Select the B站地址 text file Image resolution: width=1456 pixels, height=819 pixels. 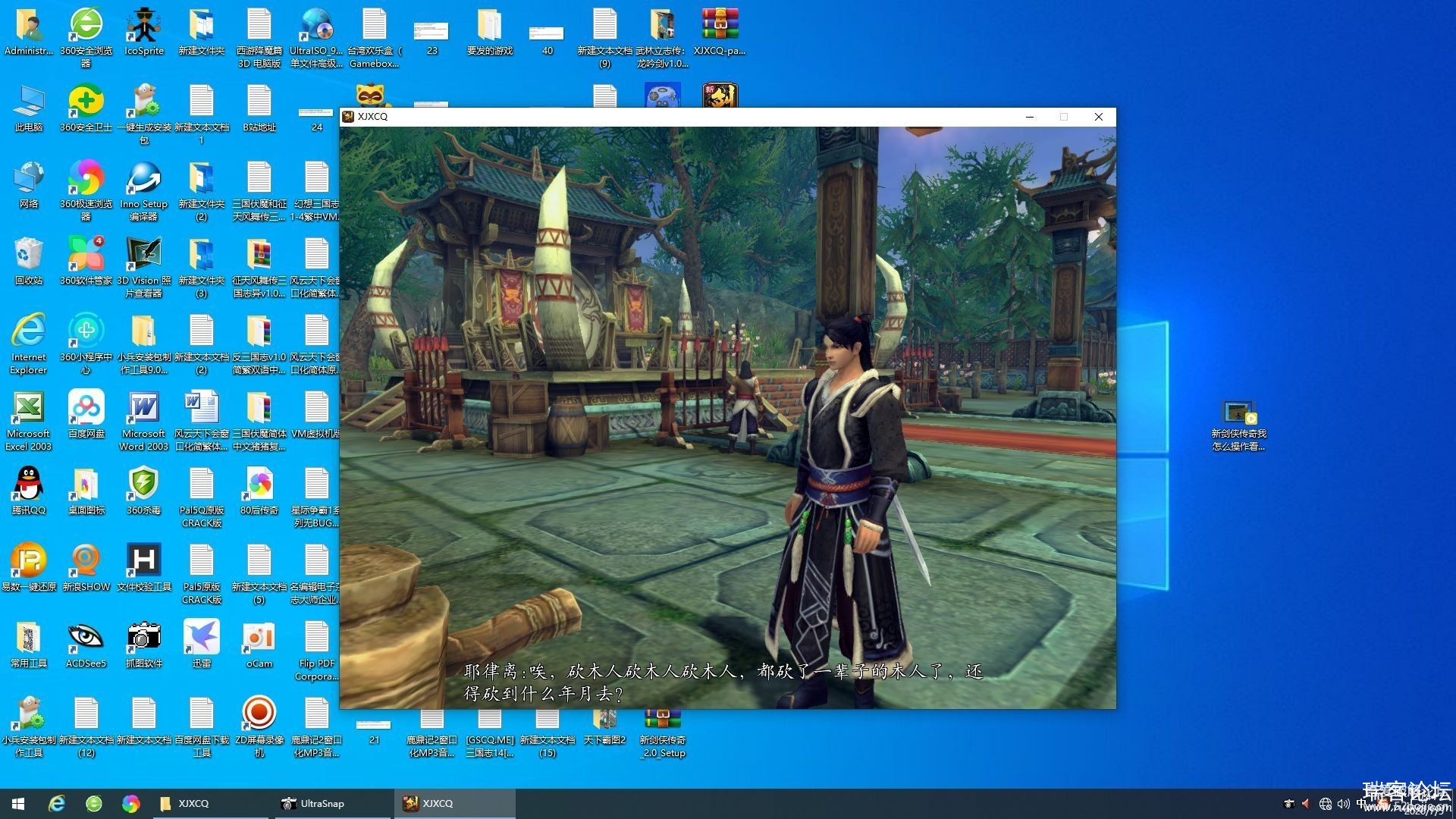tap(259, 108)
